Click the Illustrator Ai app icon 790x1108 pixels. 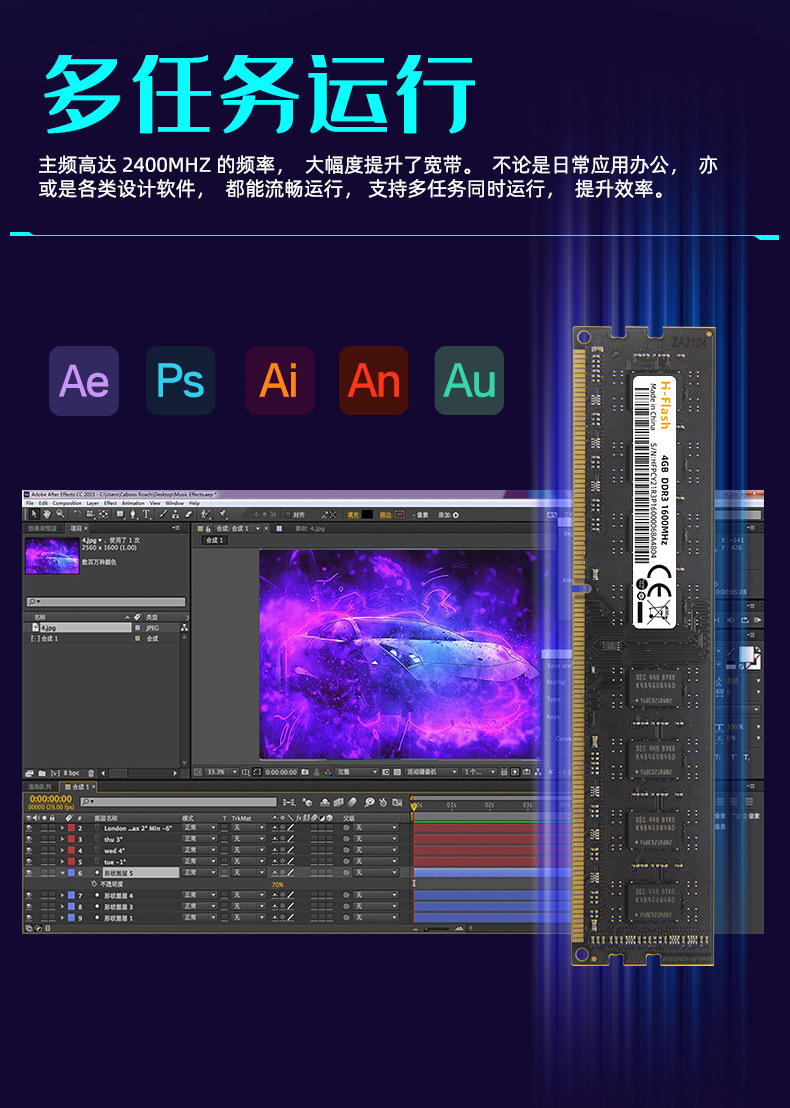tap(280, 381)
